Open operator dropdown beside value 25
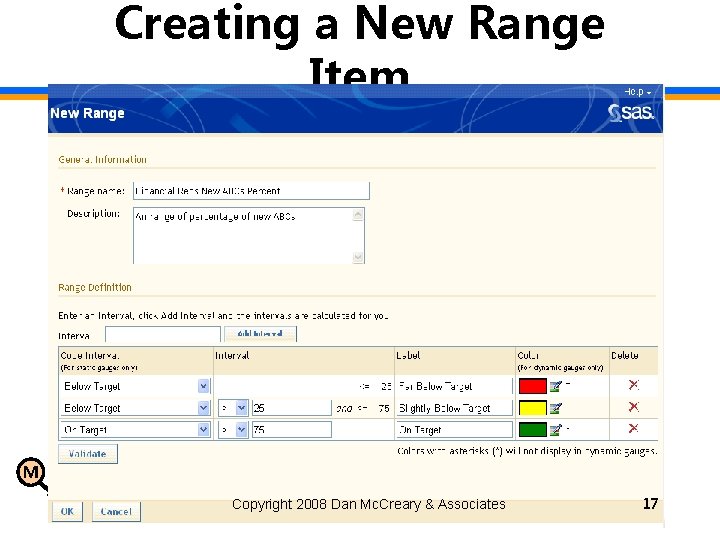720x540 pixels. (x=233, y=408)
